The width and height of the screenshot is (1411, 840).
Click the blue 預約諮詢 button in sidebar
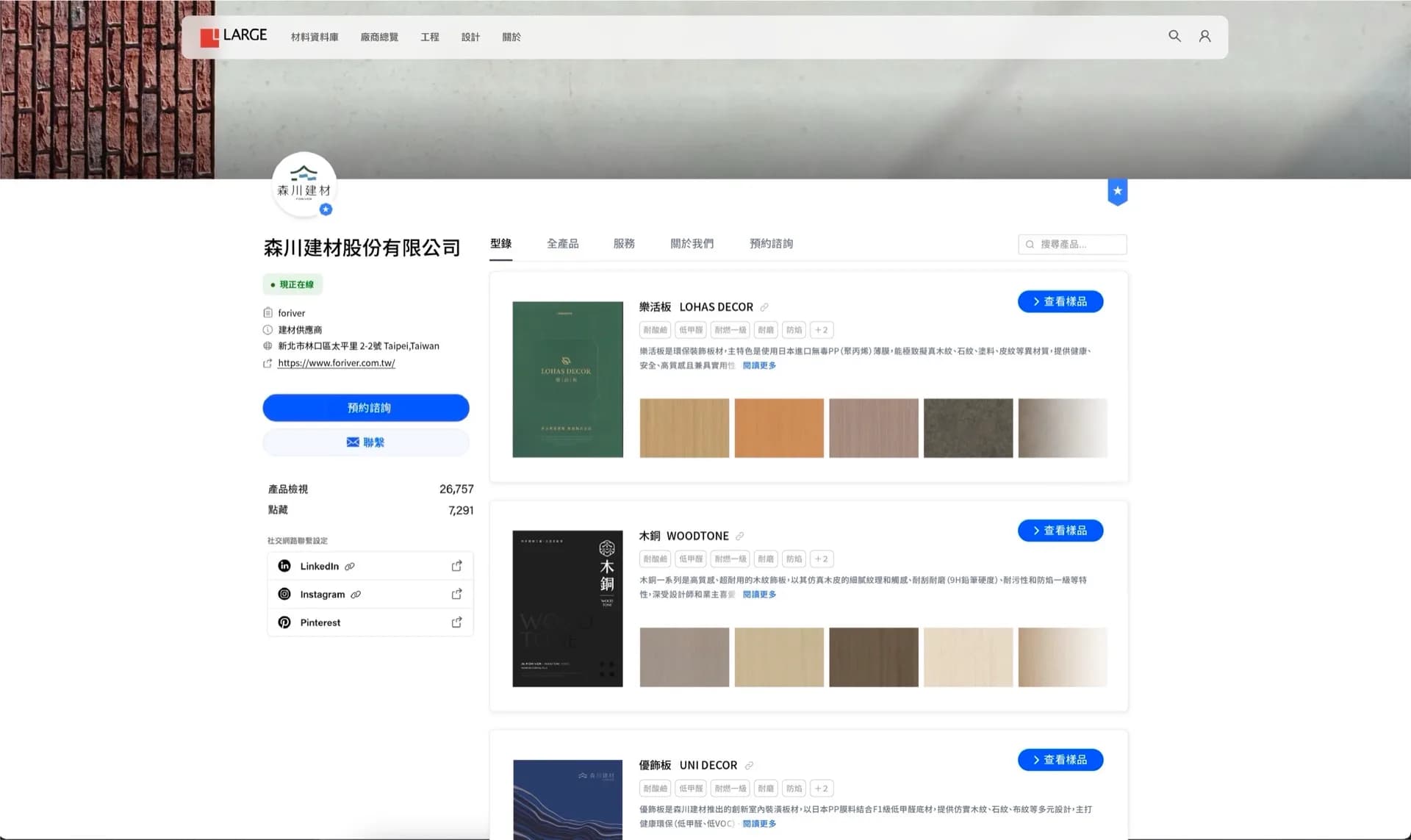(366, 408)
